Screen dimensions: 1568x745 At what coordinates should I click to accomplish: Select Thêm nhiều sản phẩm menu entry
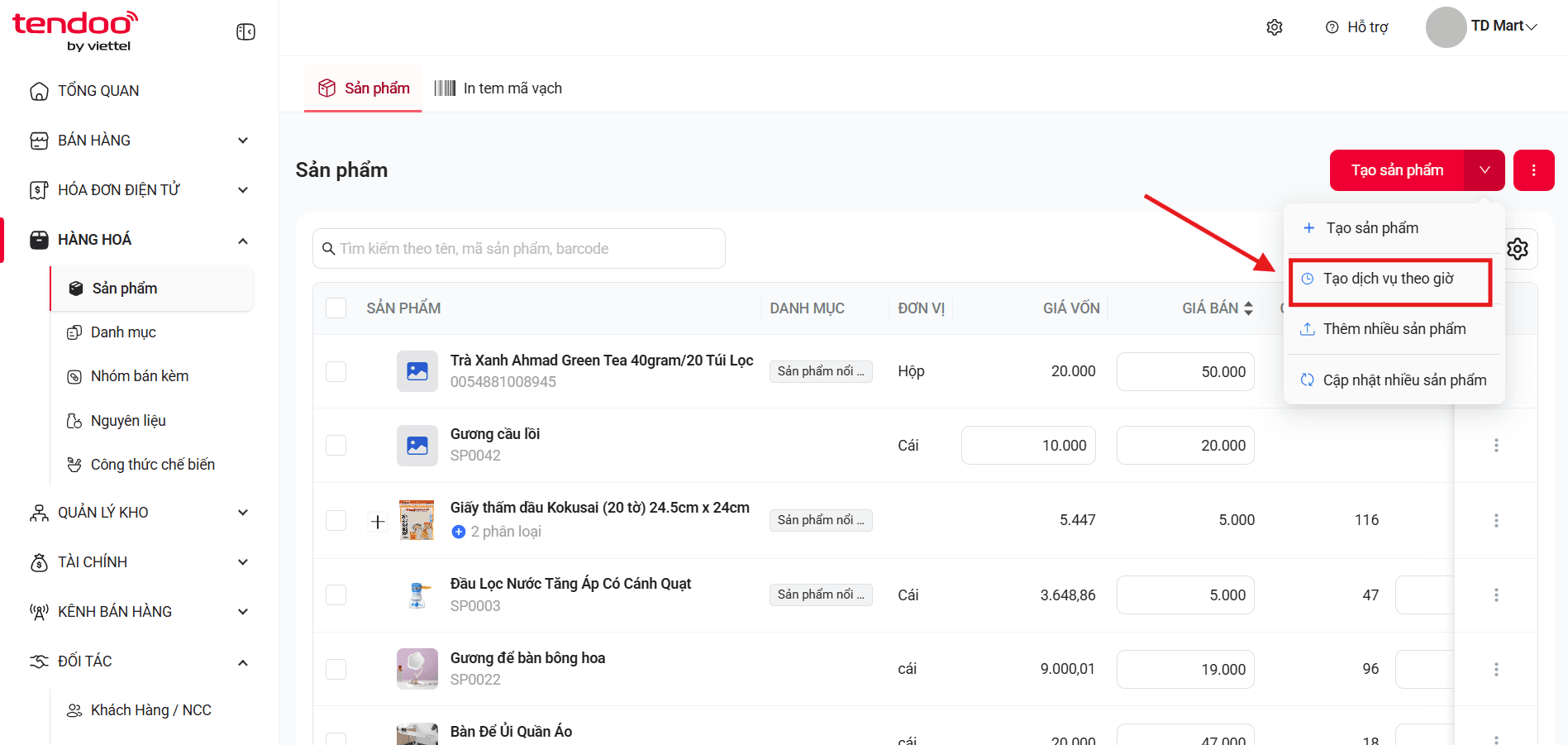(1394, 329)
